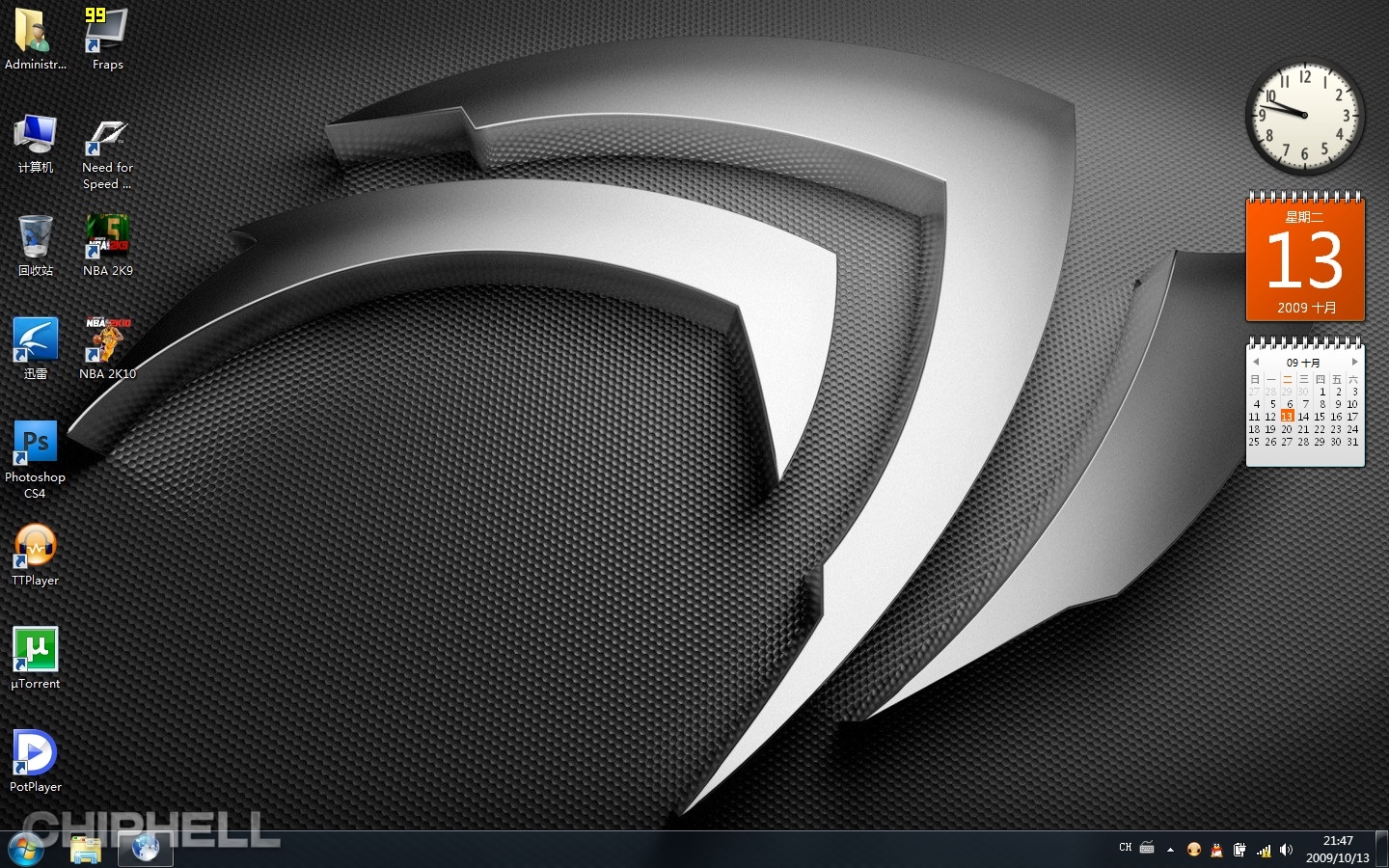The image size is (1389, 868).
Task: Select day 17 in mini calendar
Action: (1352, 417)
